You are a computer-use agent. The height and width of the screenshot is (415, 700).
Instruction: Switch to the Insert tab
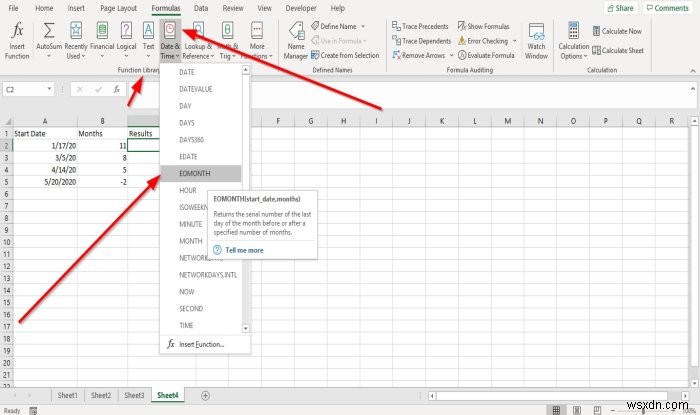tap(76, 8)
